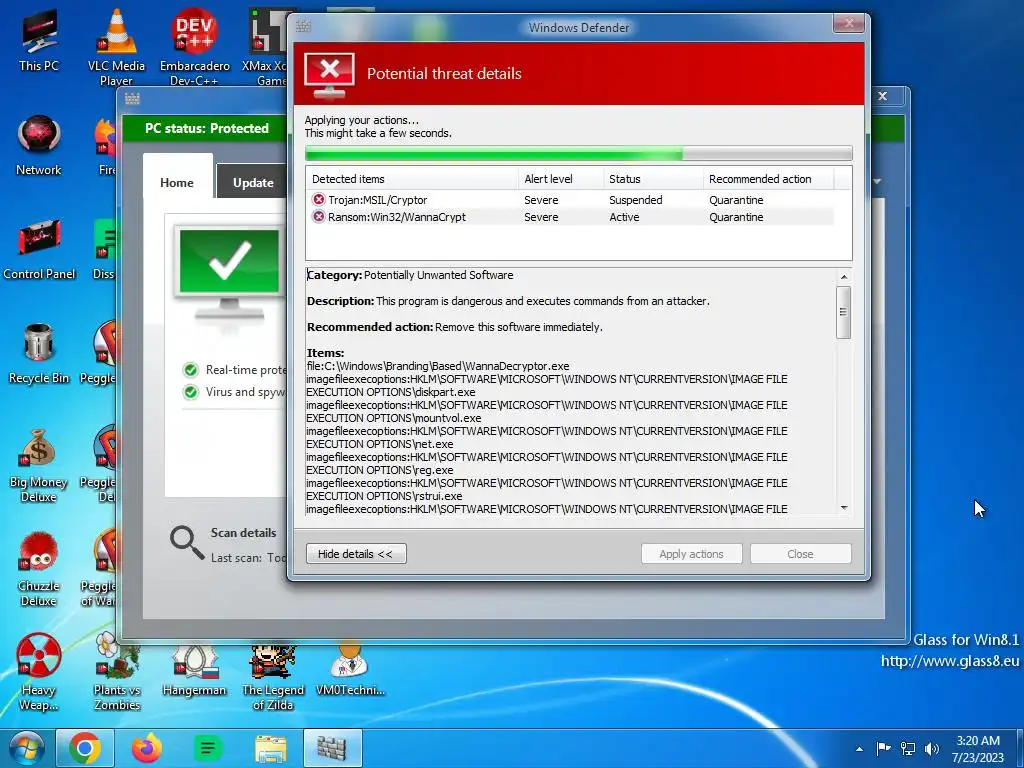Launch Heavy Weapon game shortcut
1024x768 pixels.
click(39, 673)
